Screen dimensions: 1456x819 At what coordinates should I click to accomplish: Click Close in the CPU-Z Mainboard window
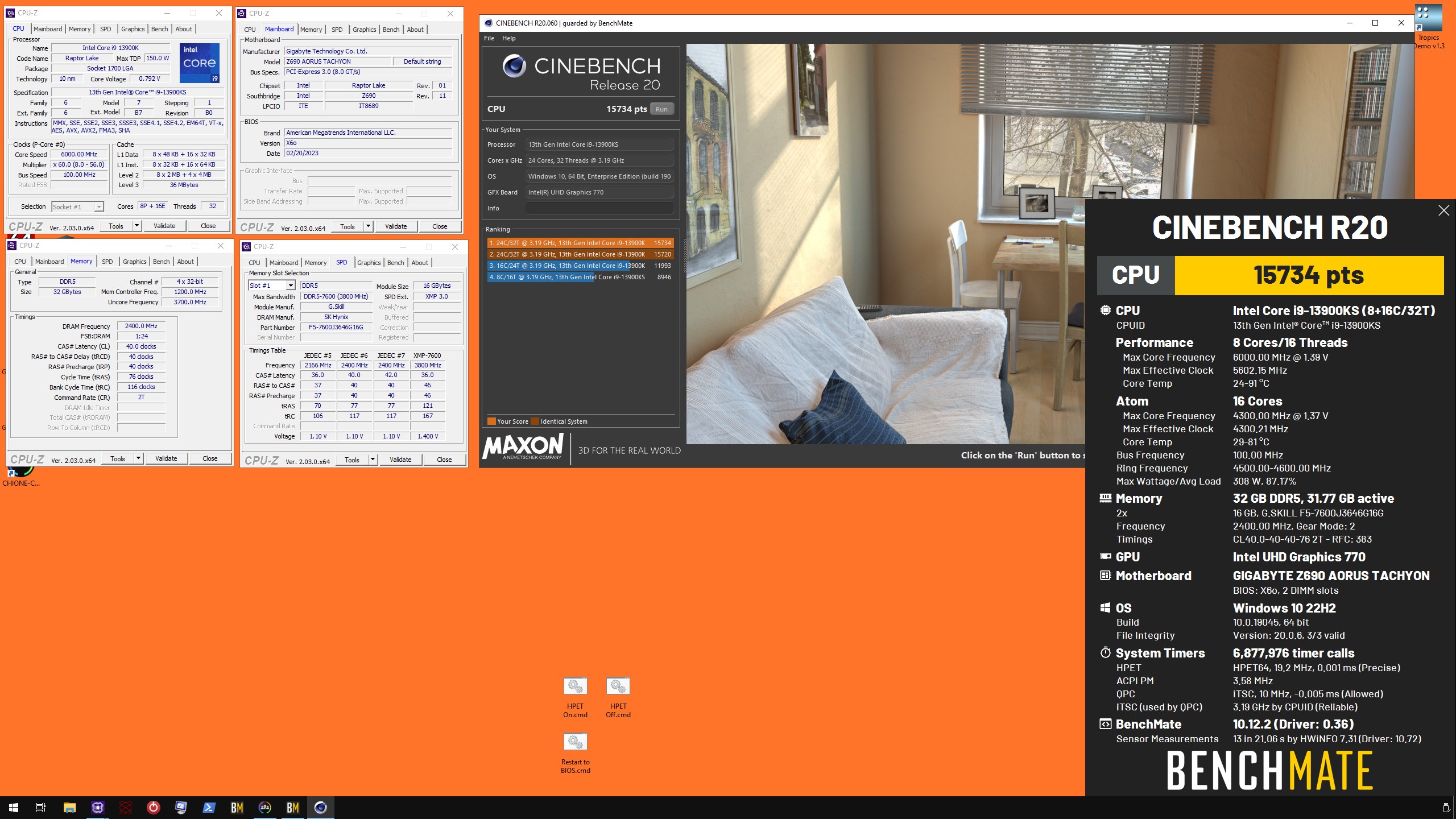pyautogui.click(x=440, y=226)
